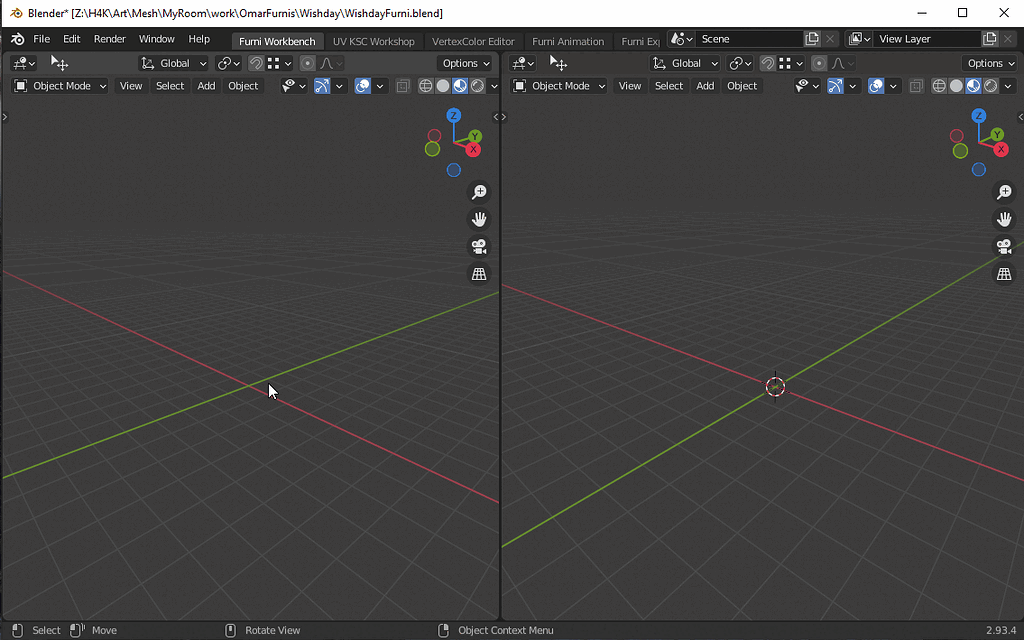Toggle gizmo display in left viewport
Viewport: 1024px width, 640px height.
pyautogui.click(x=322, y=86)
